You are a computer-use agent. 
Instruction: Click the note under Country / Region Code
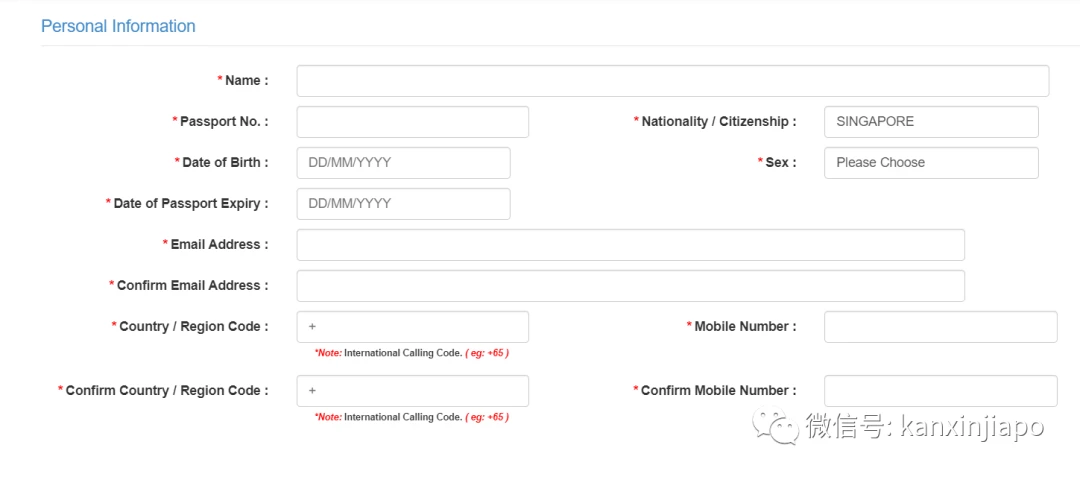(412, 353)
